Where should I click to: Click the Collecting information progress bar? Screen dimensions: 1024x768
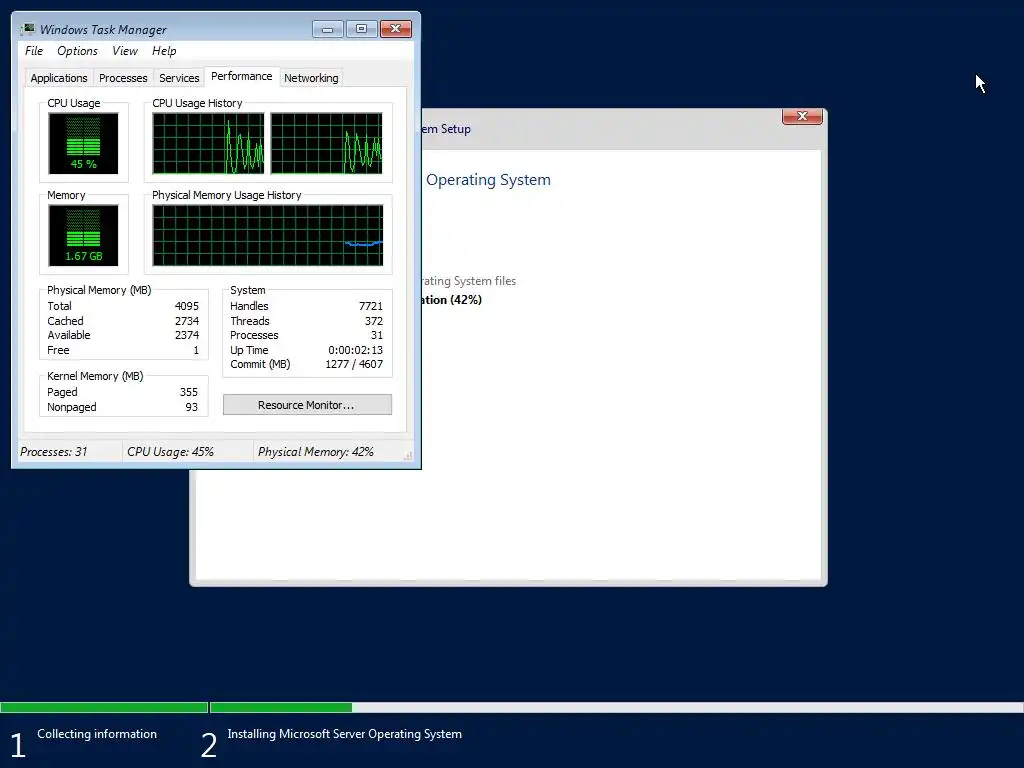104,707
